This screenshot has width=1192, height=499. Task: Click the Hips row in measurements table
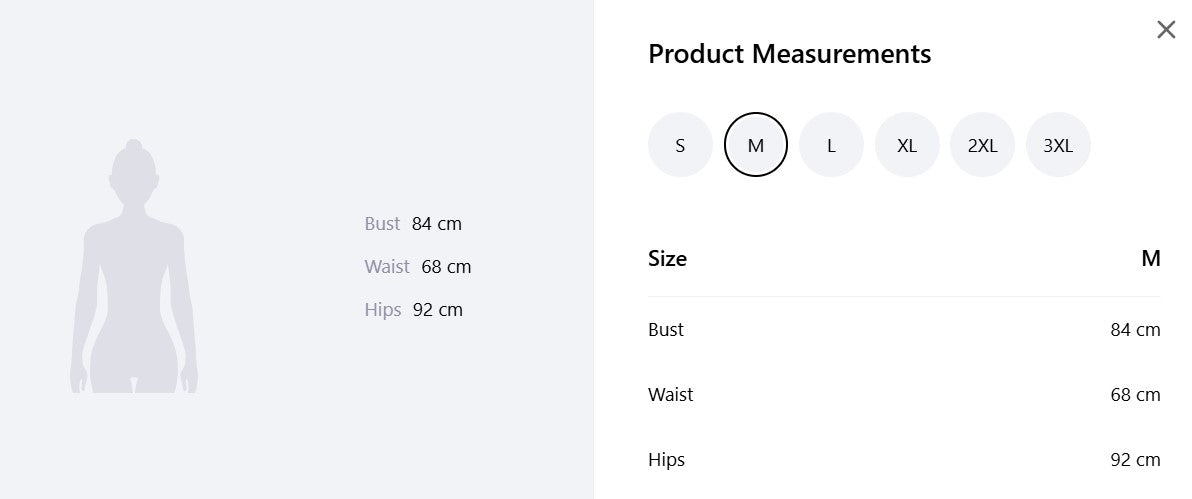coord(904,459)
